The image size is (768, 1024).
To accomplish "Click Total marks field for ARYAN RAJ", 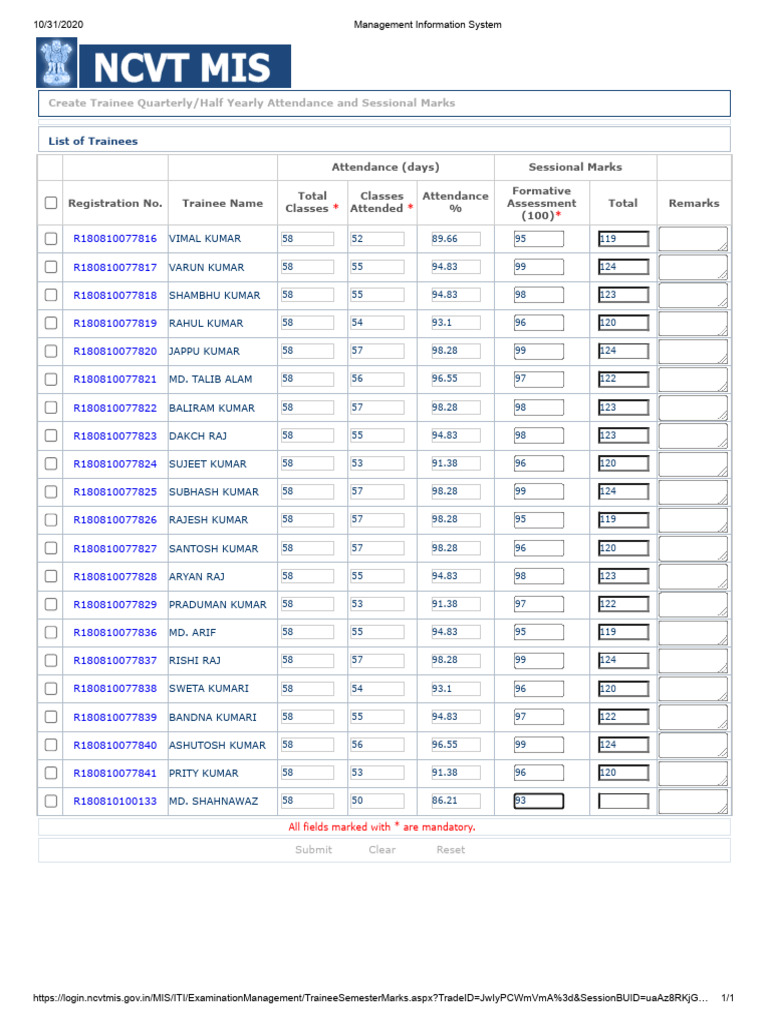I will pos(624,577).
